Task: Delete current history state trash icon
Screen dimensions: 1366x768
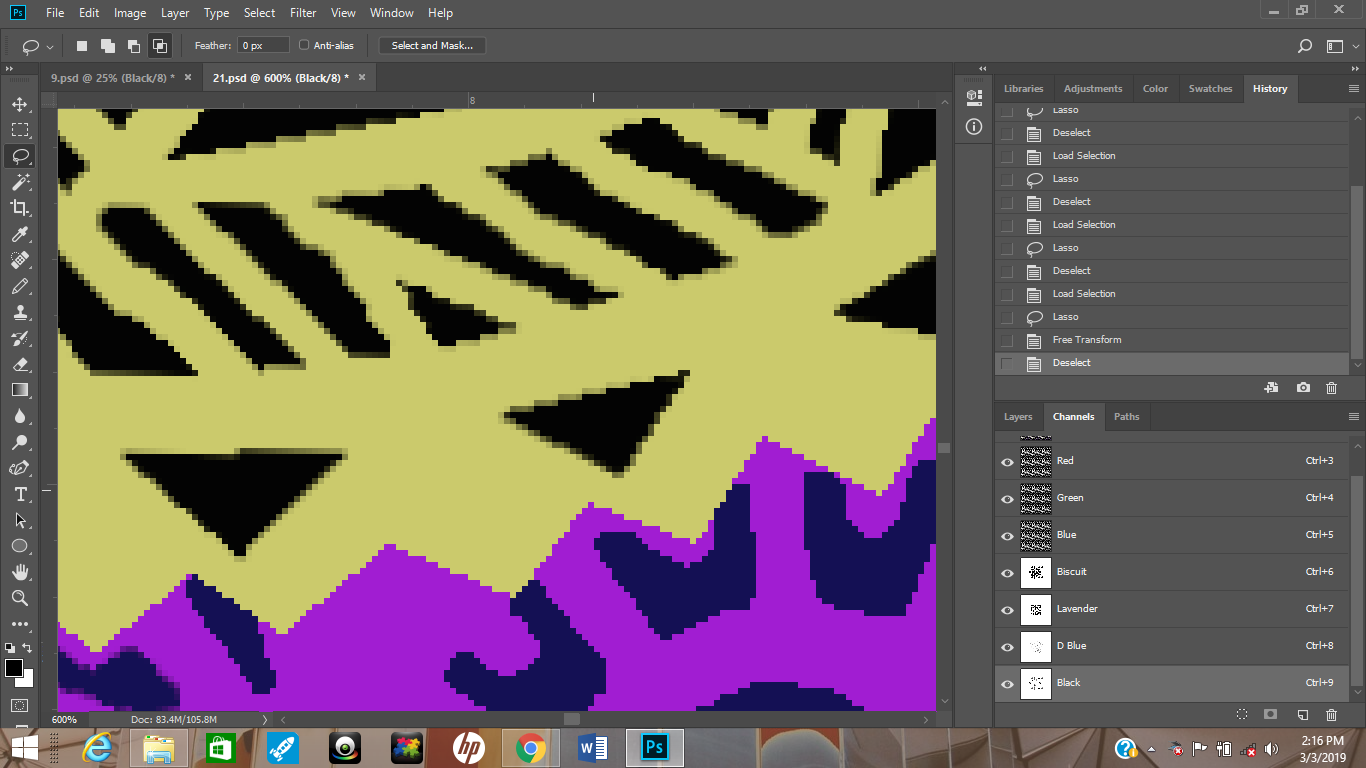Action: point(1331,387)
